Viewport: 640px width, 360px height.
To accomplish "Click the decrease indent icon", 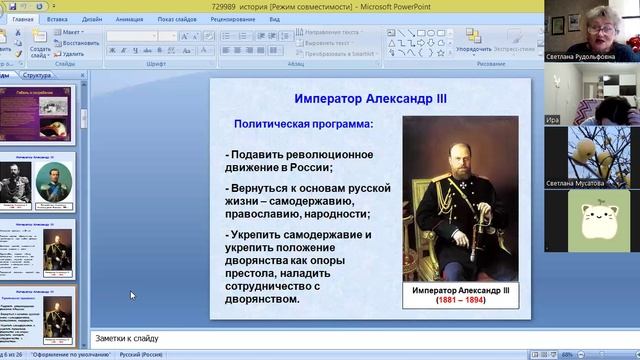I will 261,36.
